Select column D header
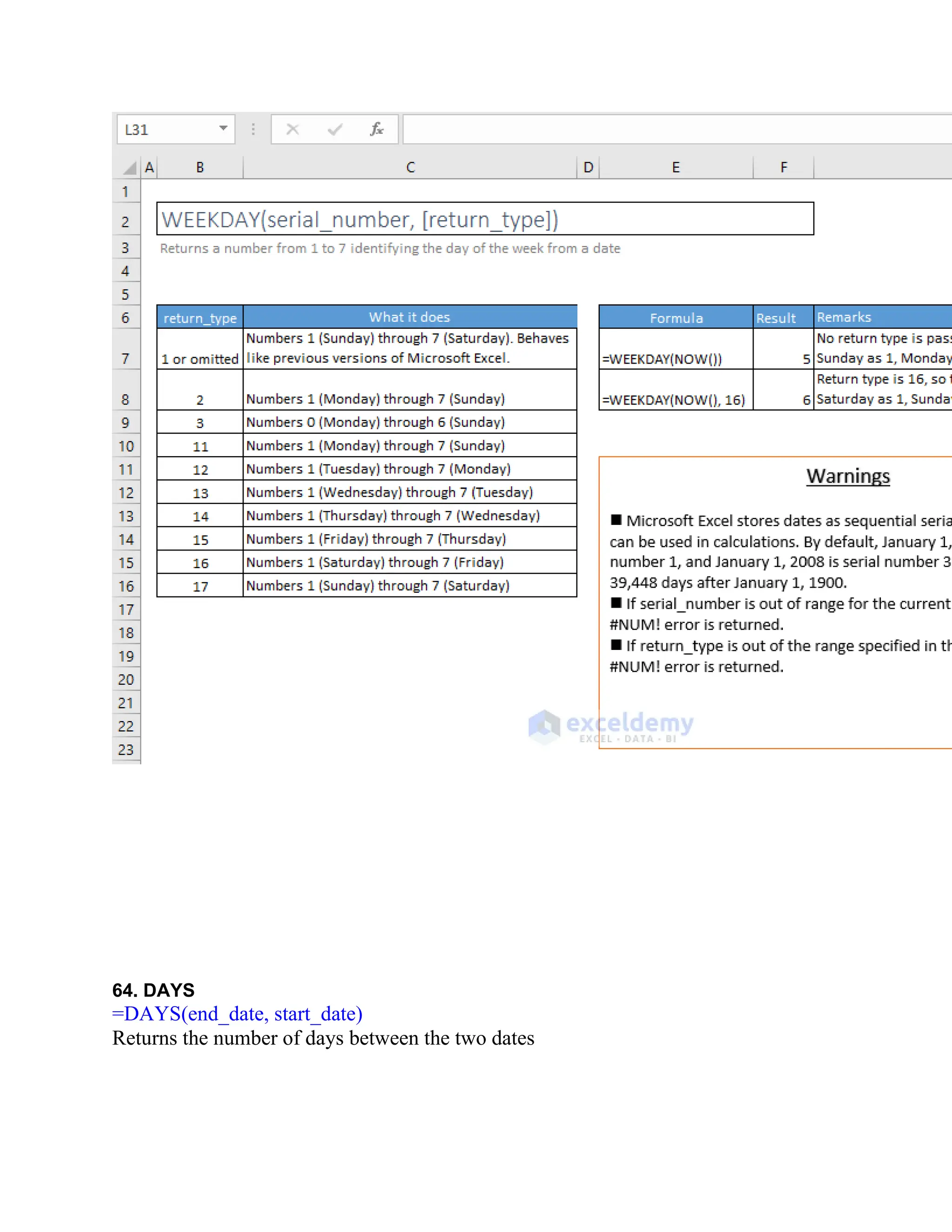 588,167
